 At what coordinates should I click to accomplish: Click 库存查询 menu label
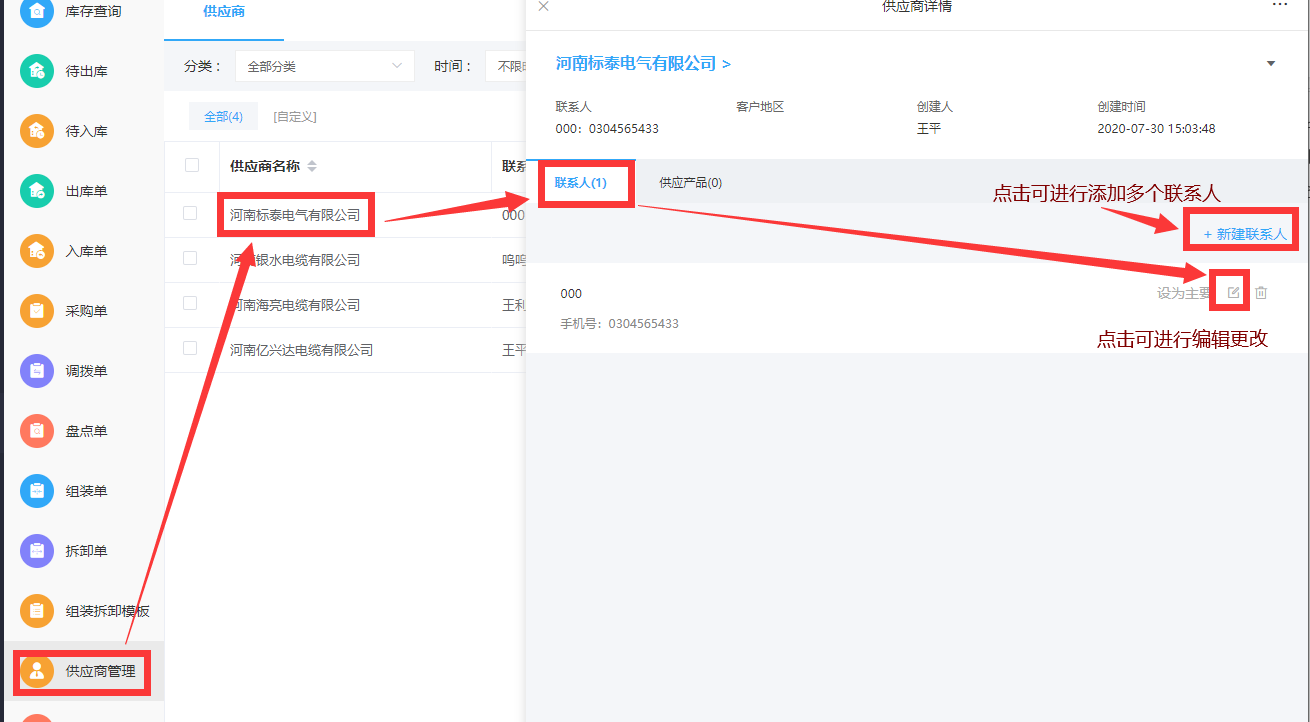[93, 12]
